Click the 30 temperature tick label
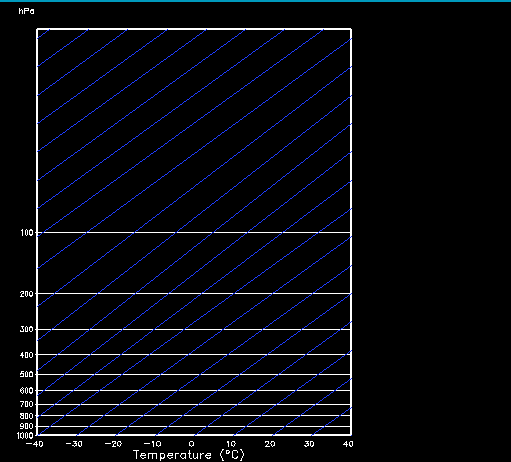Image resolution: width=511 pixels, height=462 pixels. 309,444
